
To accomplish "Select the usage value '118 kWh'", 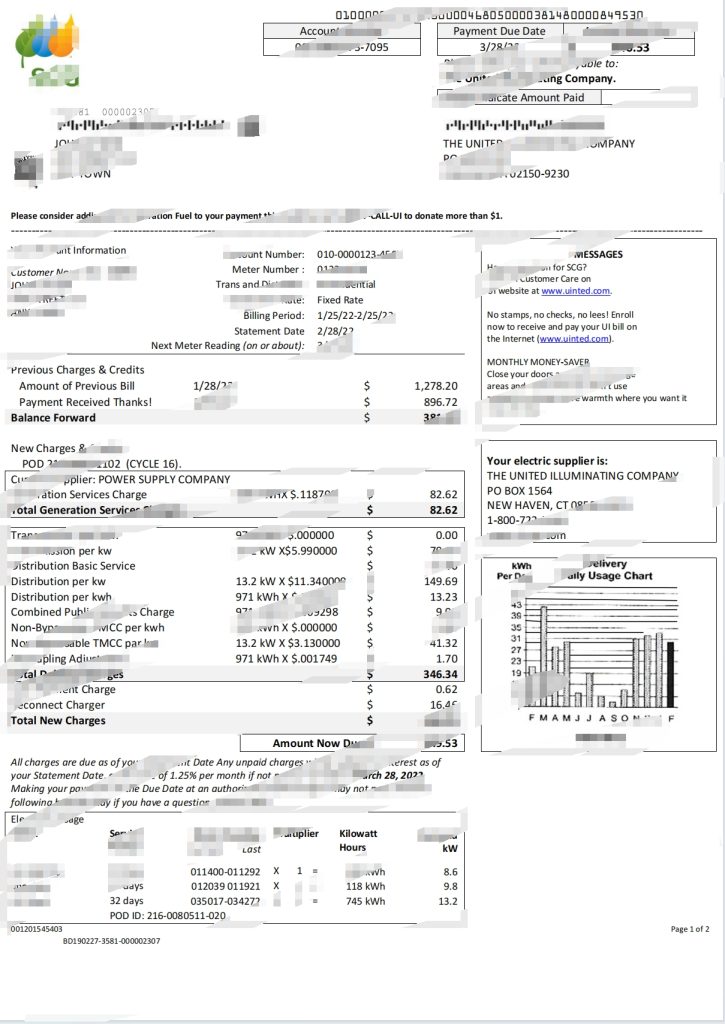I will (x=366, y=886).
